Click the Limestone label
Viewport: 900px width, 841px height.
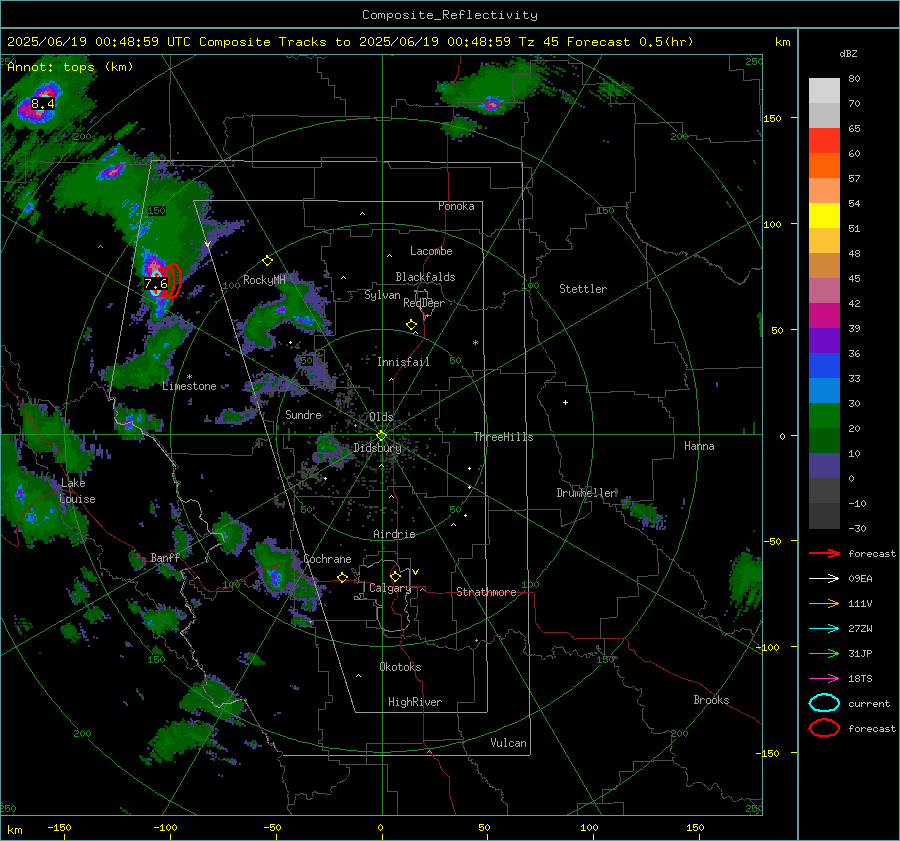tap(189, 386)
